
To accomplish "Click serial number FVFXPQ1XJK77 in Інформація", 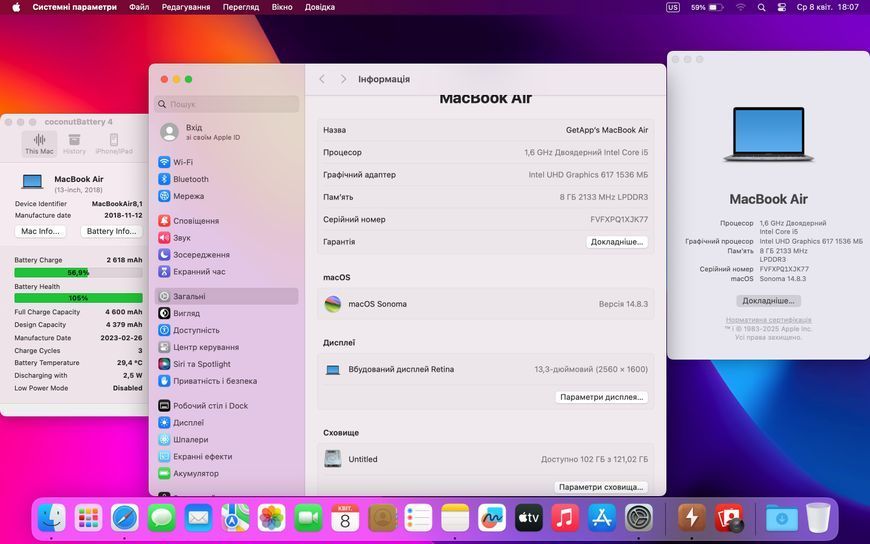I will point(619,219).
